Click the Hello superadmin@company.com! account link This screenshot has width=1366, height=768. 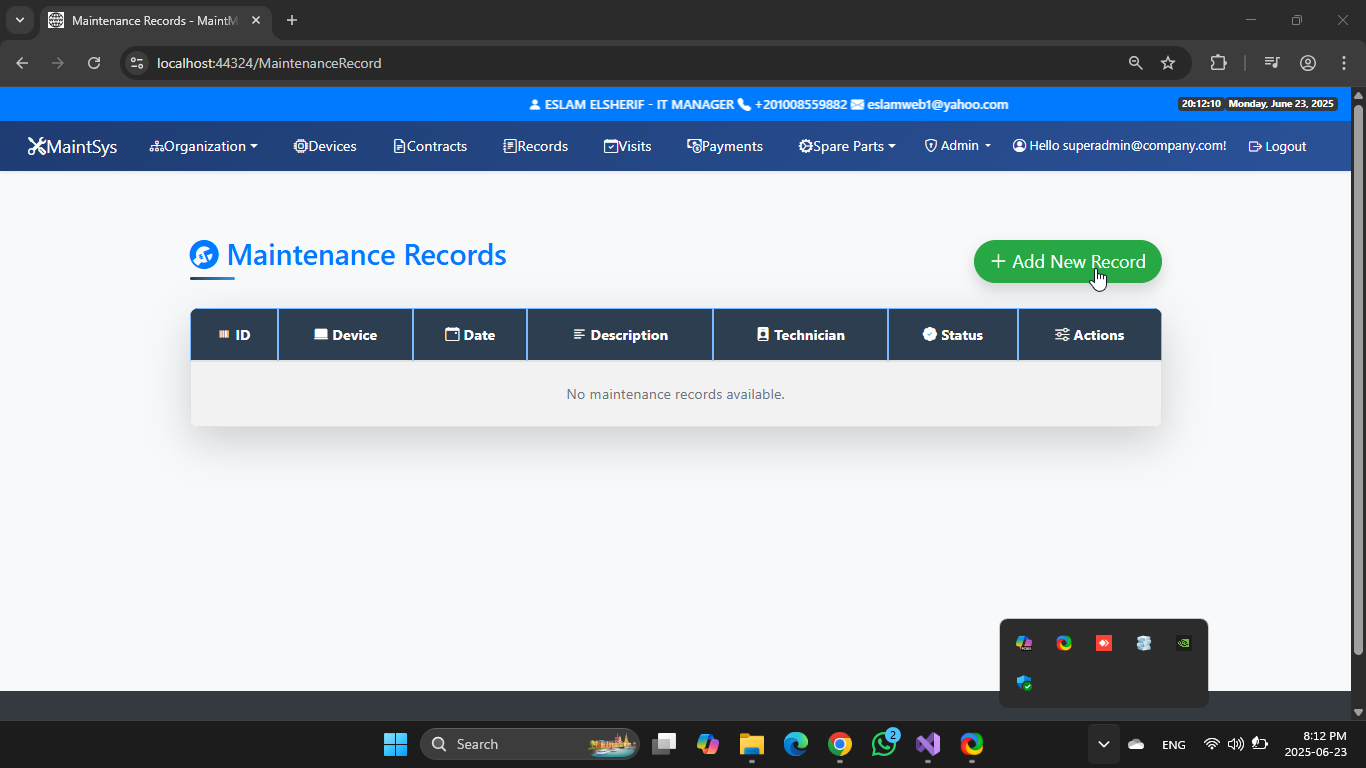click(1120, 146)
